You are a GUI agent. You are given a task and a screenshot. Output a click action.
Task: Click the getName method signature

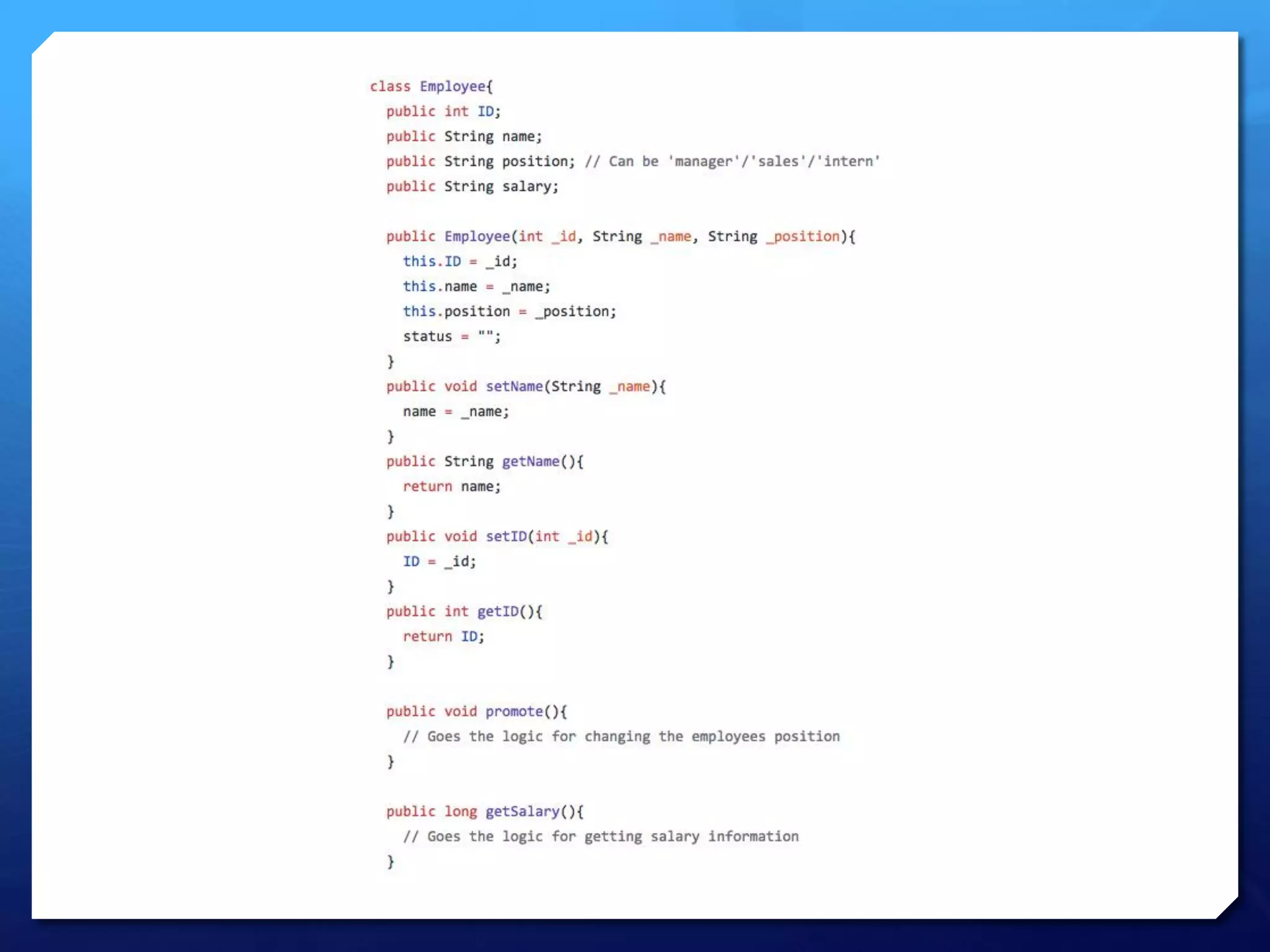click(484, 462)
